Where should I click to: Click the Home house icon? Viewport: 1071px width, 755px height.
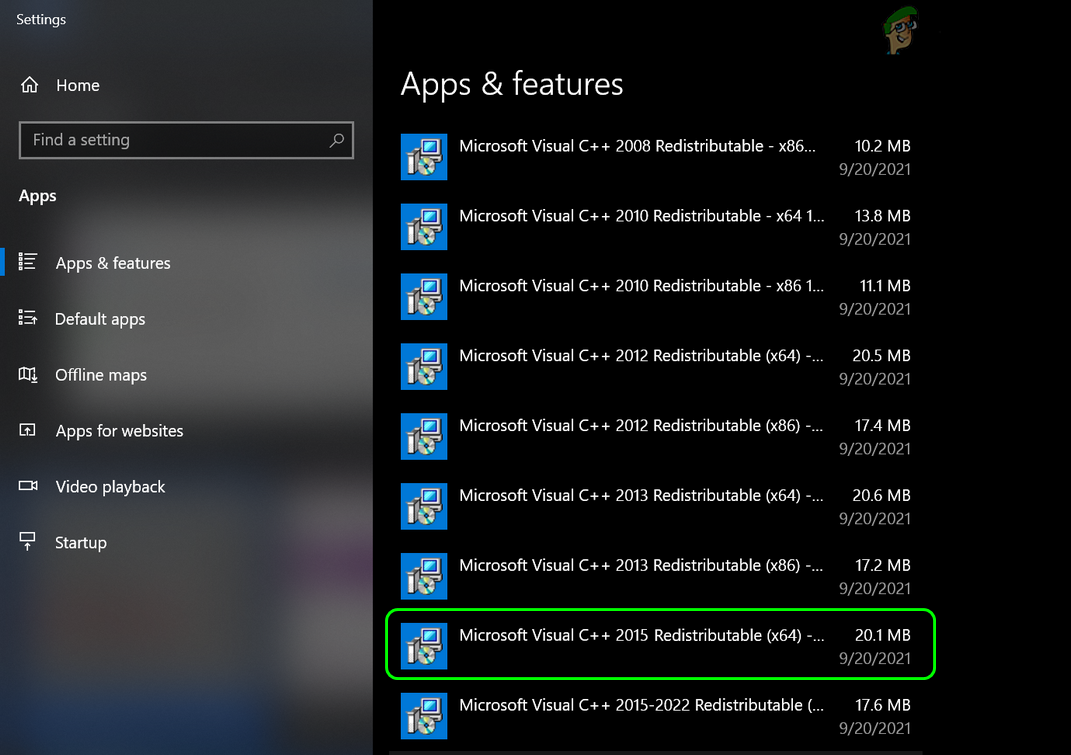coord(29,85)
